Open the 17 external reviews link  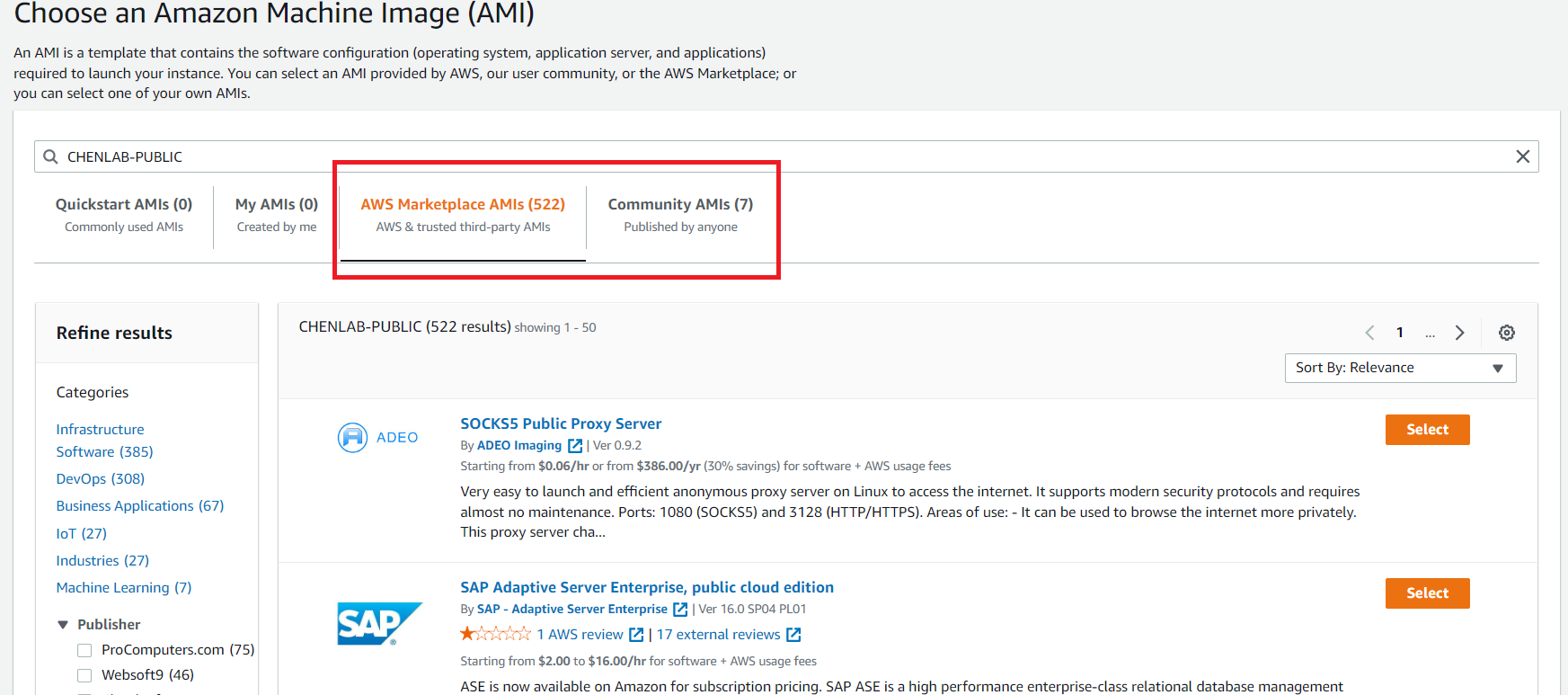click(718, 635)
